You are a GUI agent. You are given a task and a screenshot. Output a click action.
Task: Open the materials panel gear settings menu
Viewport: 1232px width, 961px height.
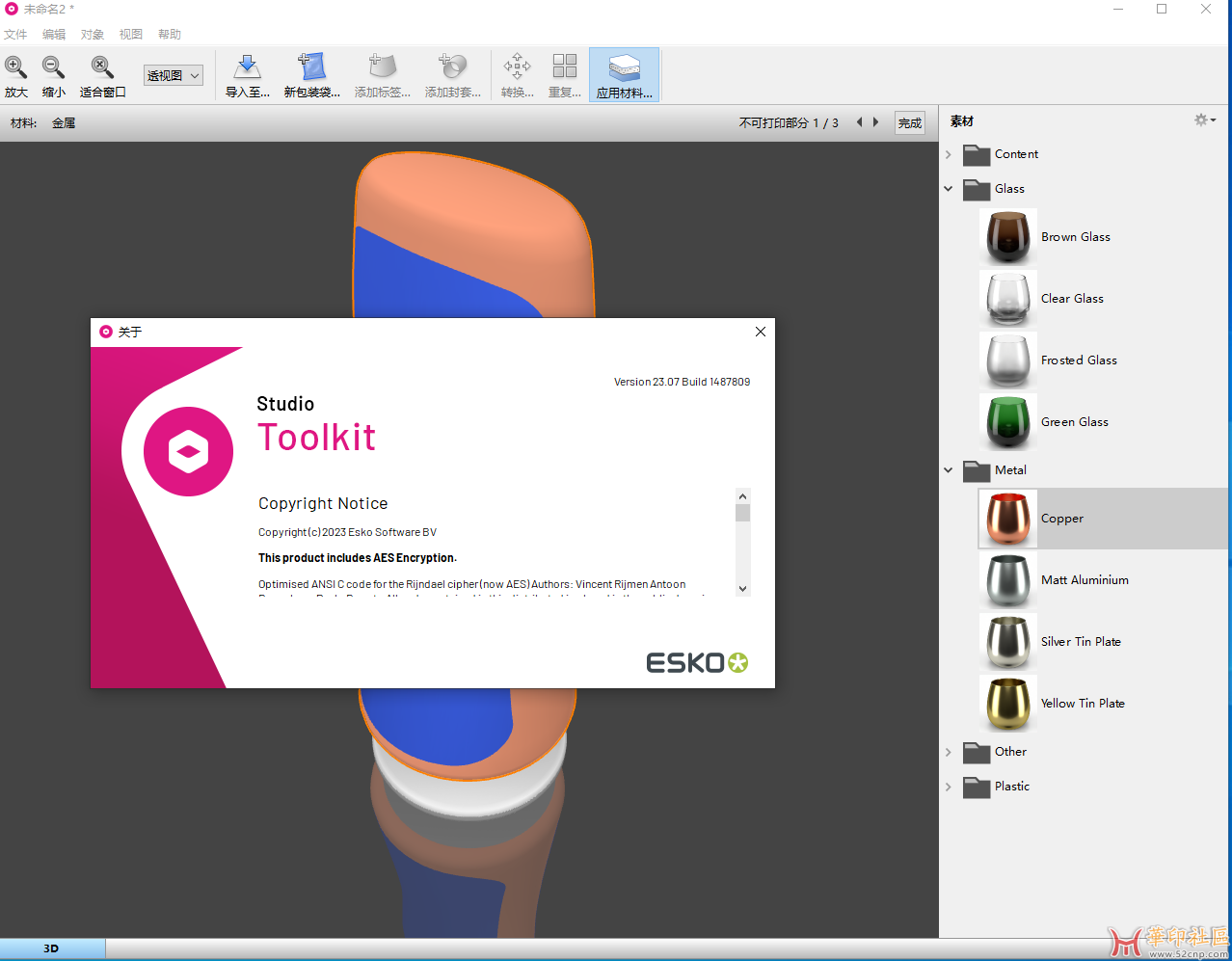pos(1204,120)
